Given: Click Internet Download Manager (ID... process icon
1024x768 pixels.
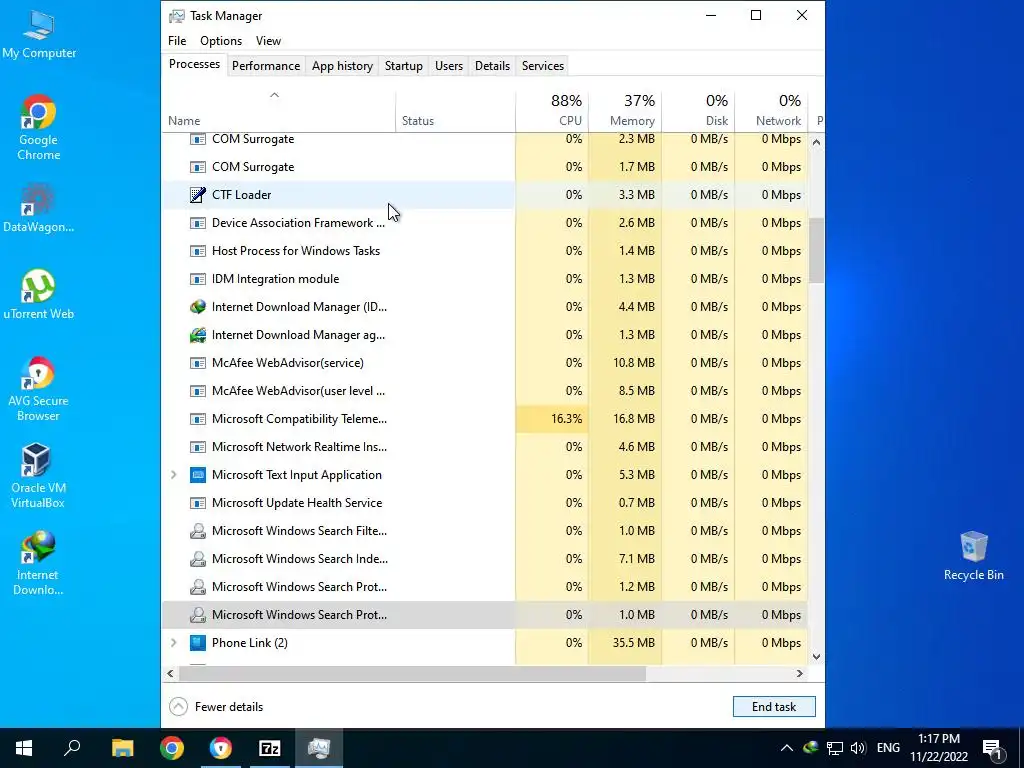Looking at the screenshot, I should (197, 306).
